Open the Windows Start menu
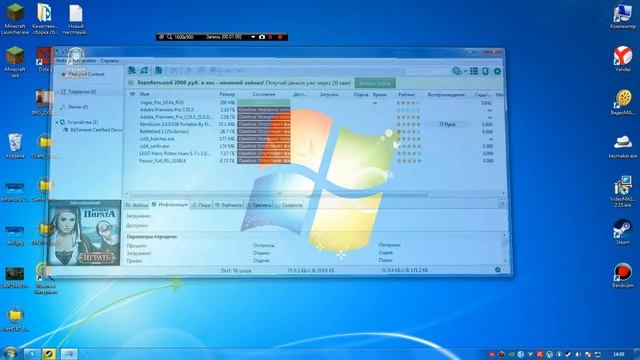640x360 pixels. [10, 353]
